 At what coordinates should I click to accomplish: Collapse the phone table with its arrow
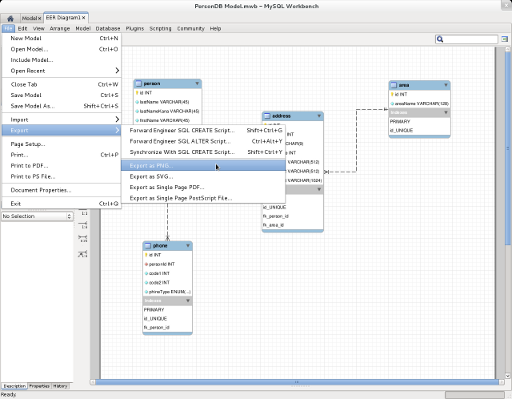(x=188, y=246)
